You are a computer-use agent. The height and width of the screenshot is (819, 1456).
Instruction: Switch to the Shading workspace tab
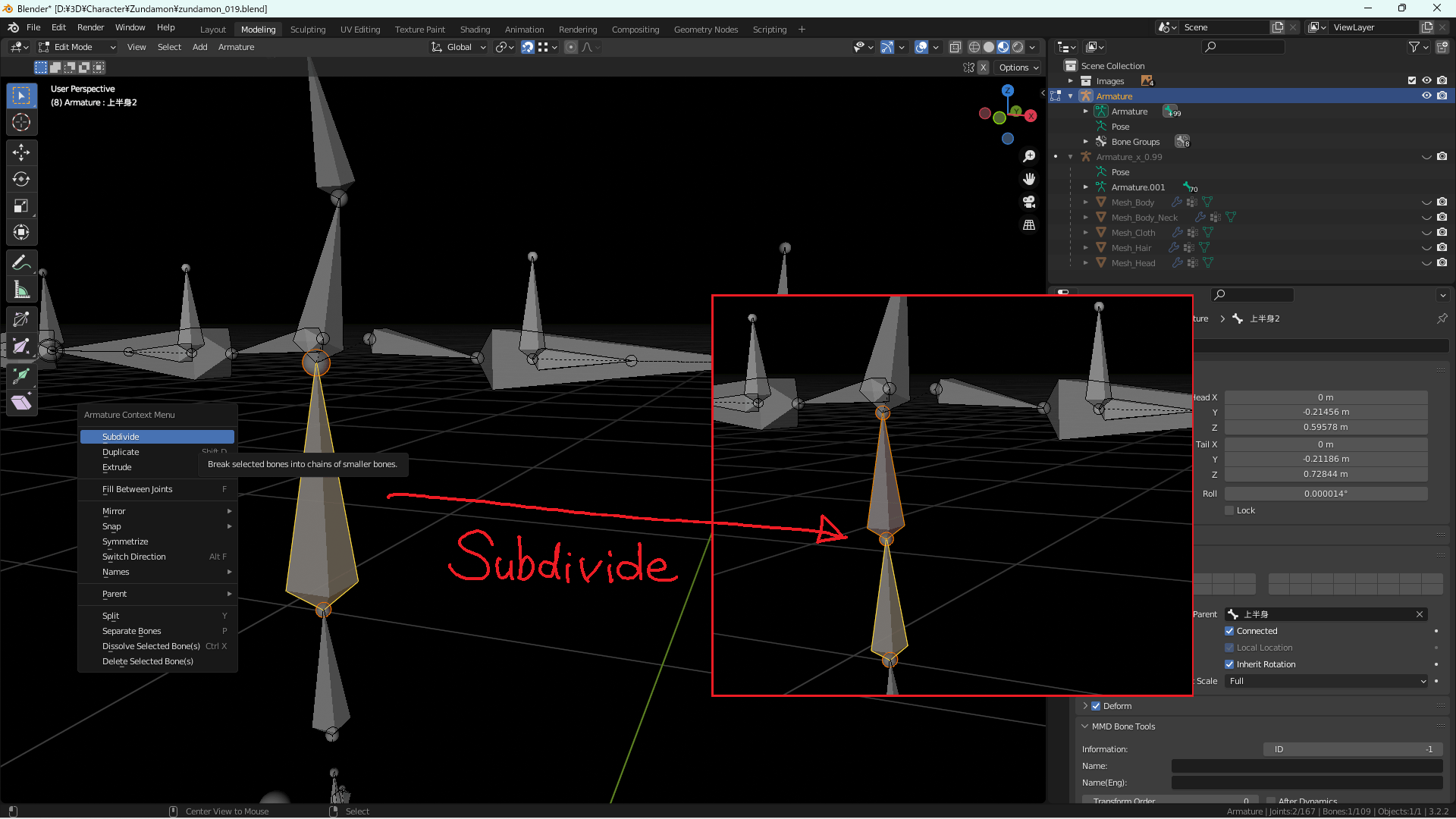475,29
